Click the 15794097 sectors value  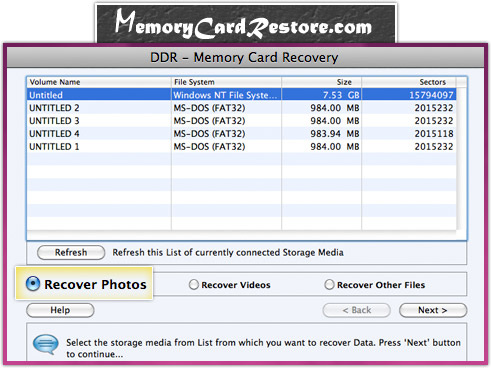[431, 95]
